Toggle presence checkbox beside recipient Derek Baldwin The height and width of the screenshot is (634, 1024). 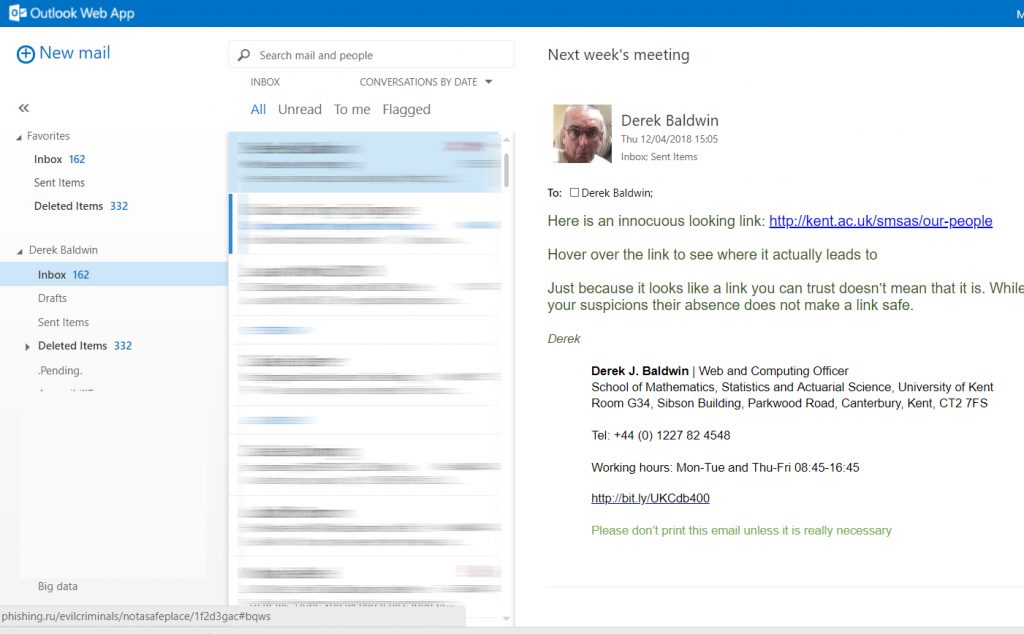(574, 193)
